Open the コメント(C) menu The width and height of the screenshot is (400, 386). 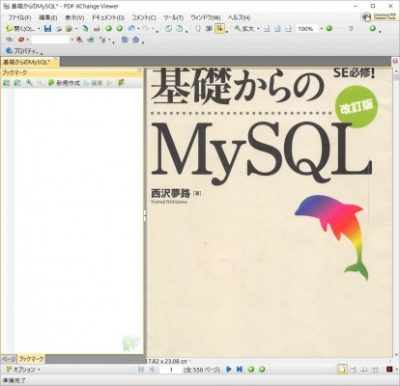(x=144, y=17)
